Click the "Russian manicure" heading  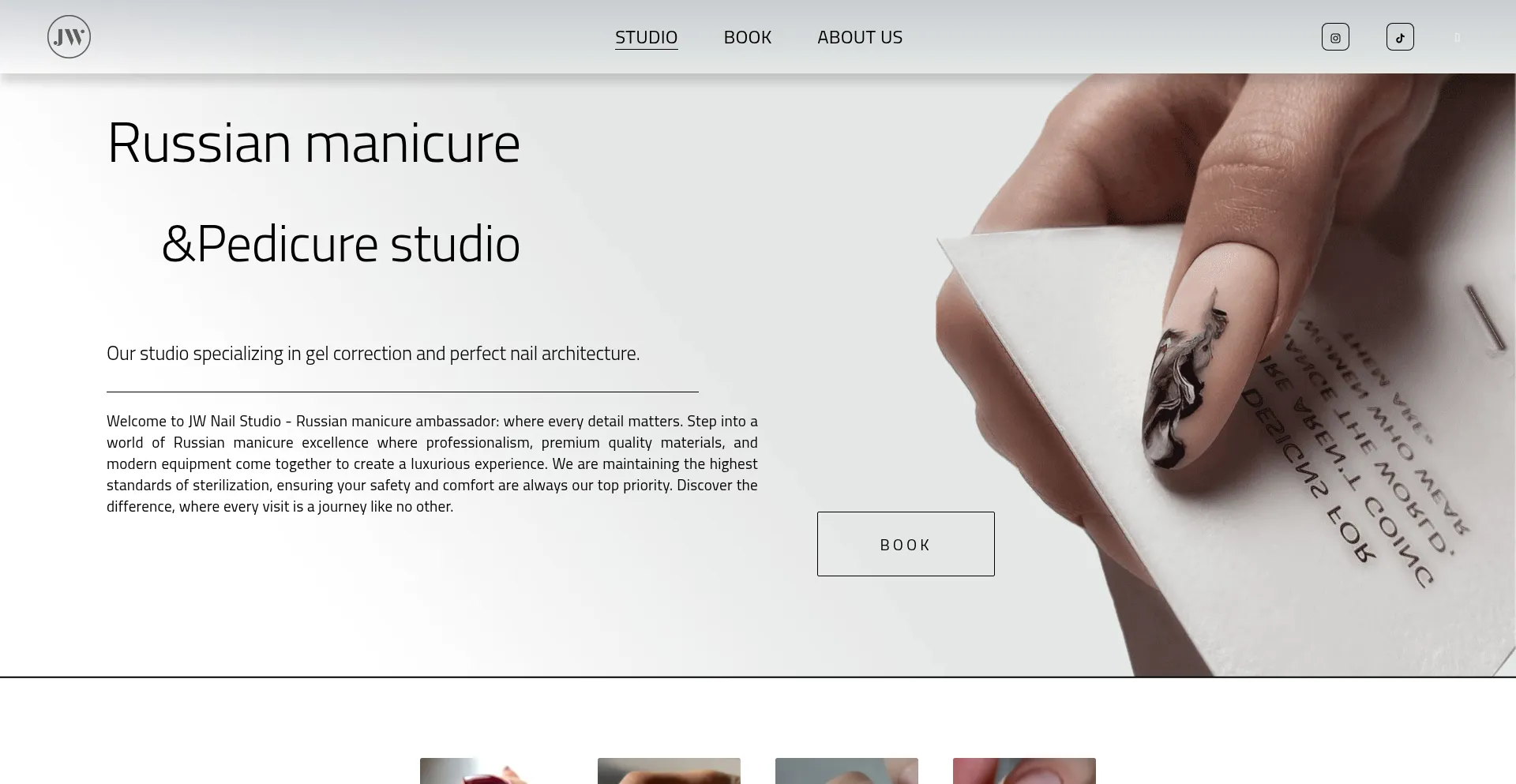click(313, 143)
